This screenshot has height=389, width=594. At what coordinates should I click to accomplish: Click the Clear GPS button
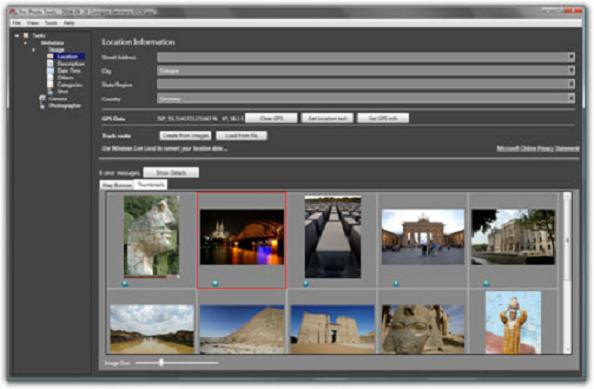pyautogui.click(x=271, y=118)
